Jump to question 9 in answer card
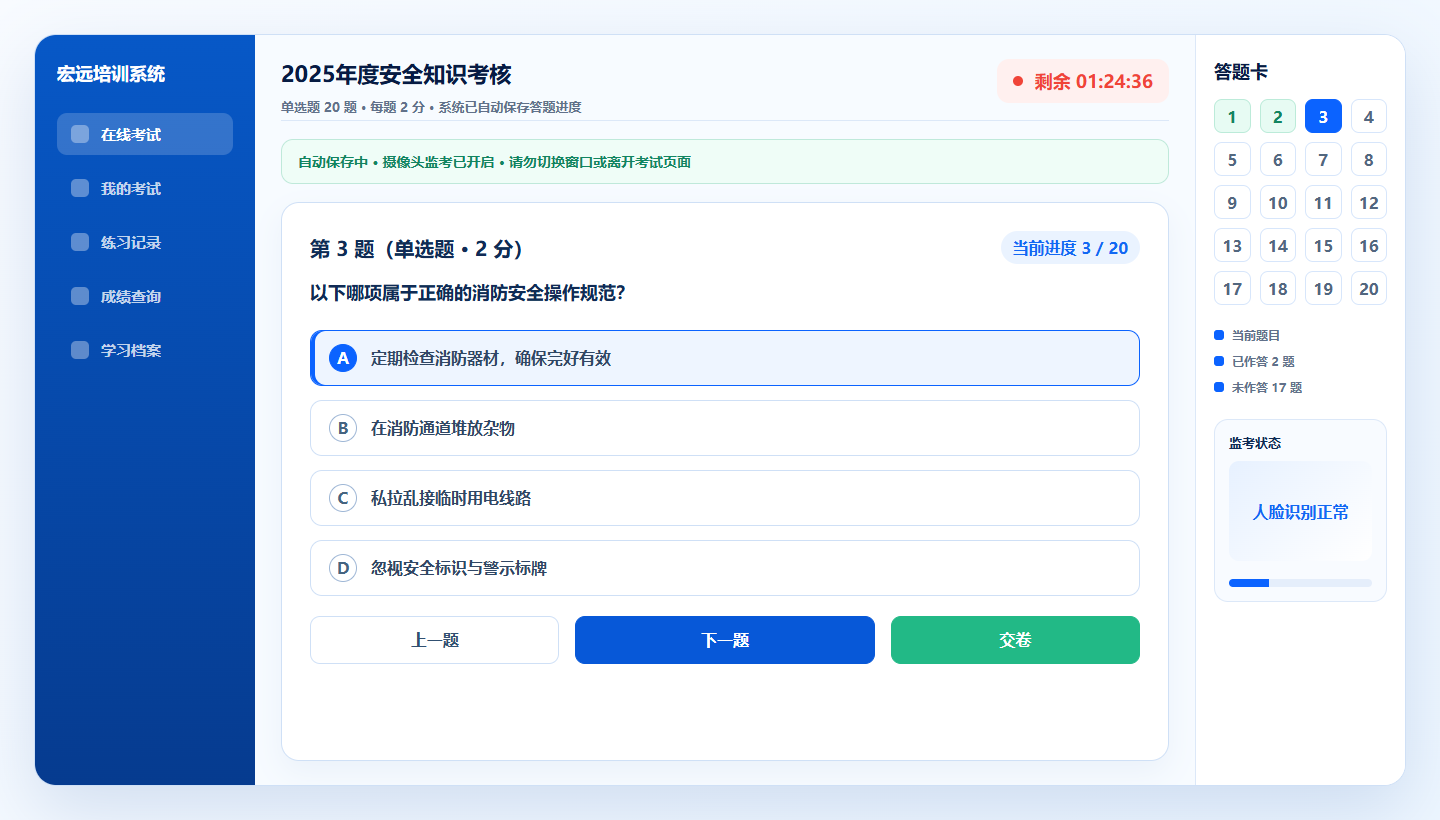 click(1232, 202)
